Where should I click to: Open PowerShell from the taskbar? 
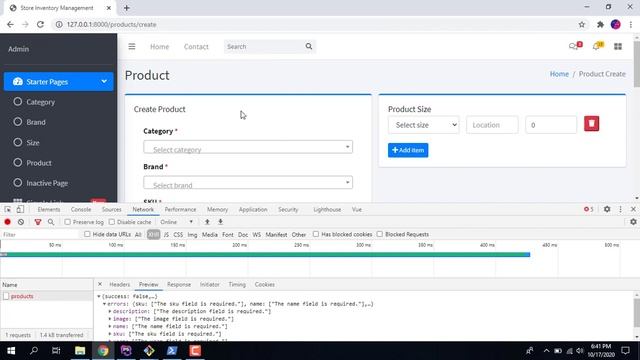tap(172, 351)
